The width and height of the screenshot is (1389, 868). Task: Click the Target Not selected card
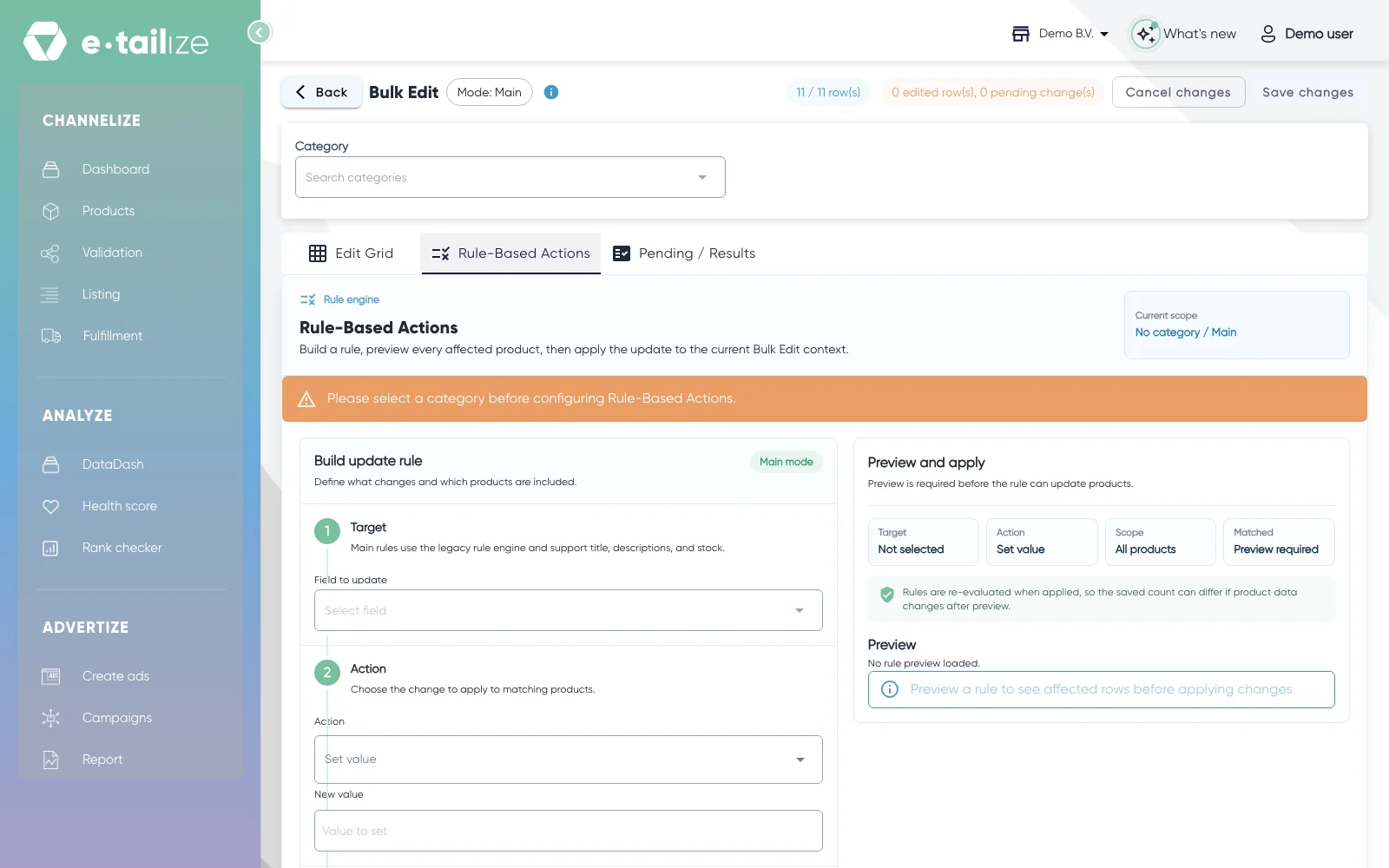tap(923, 542)
